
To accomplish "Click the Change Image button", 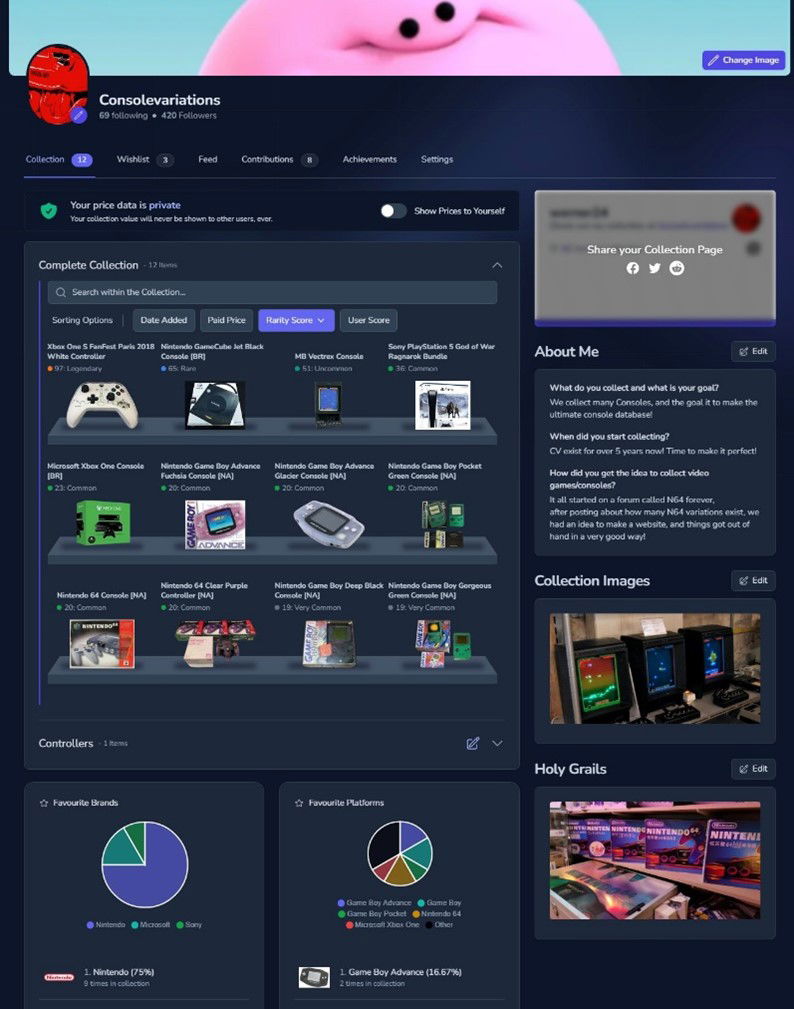I will [x=743, y=60].
